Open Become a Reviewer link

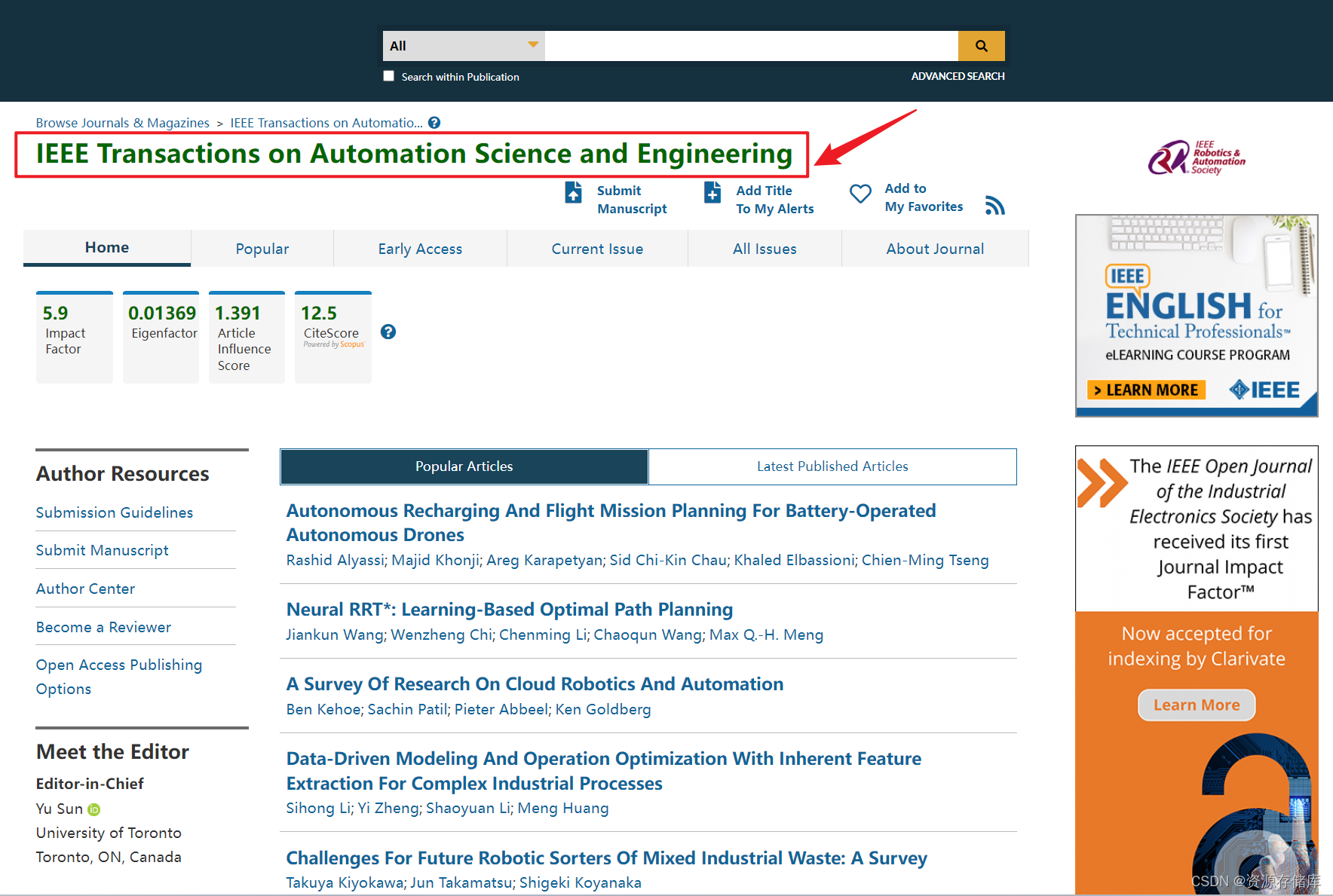pyautogui.click(x=103, y=627)
